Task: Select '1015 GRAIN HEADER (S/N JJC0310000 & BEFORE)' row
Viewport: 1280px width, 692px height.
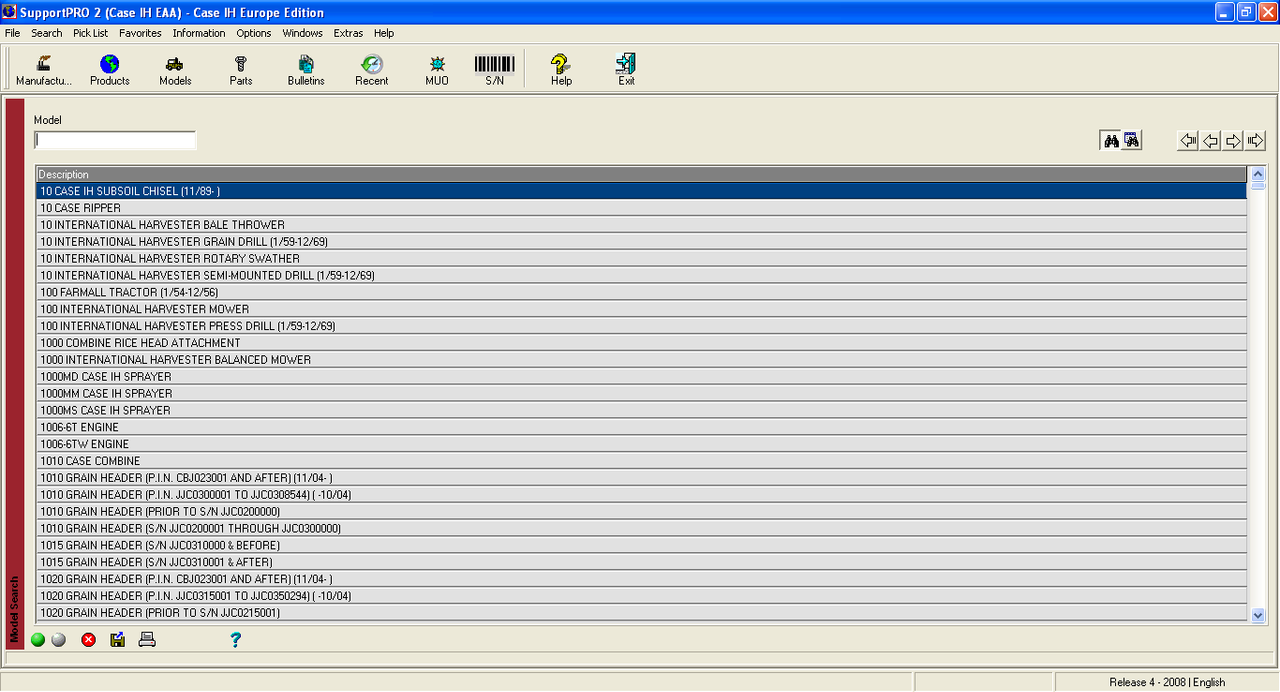Action: point(642,545)
